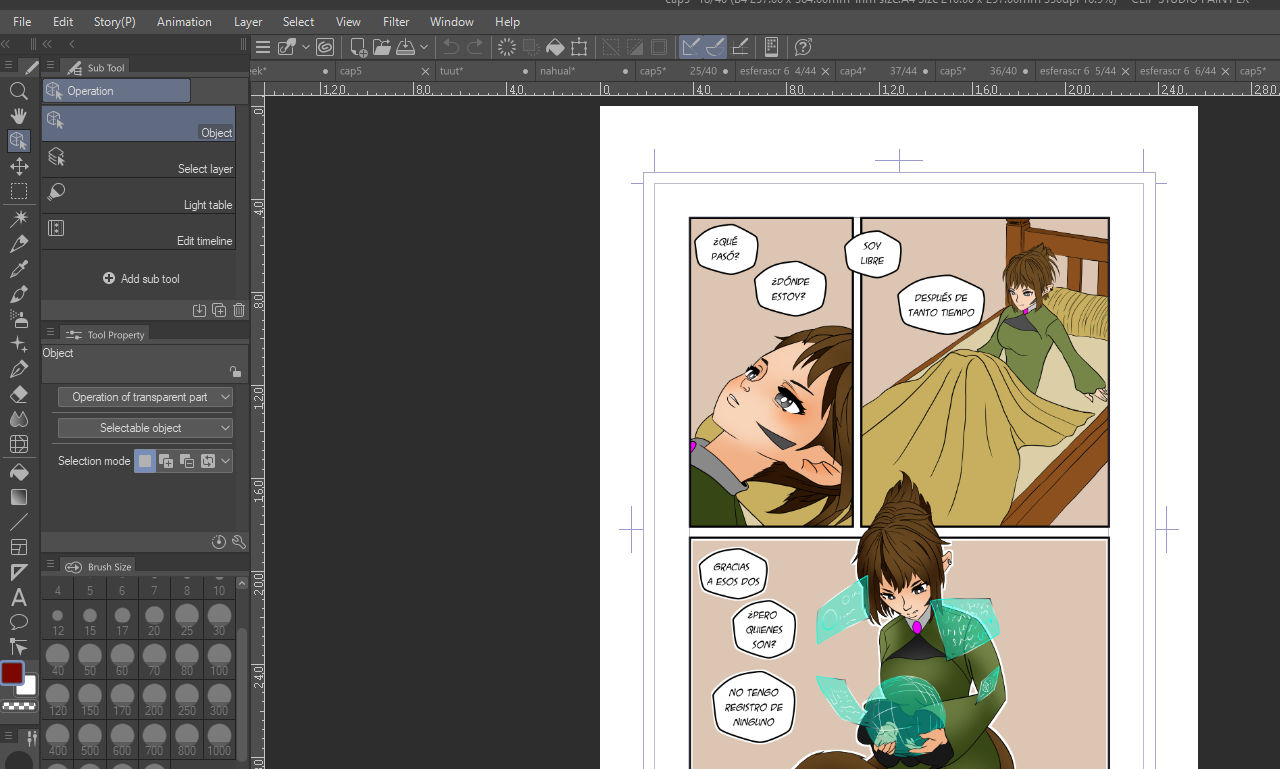The width and height of the screenshot is (1280, 769).
Task: Expand the save options dropdown arrow
Action: tap(424, 47)
